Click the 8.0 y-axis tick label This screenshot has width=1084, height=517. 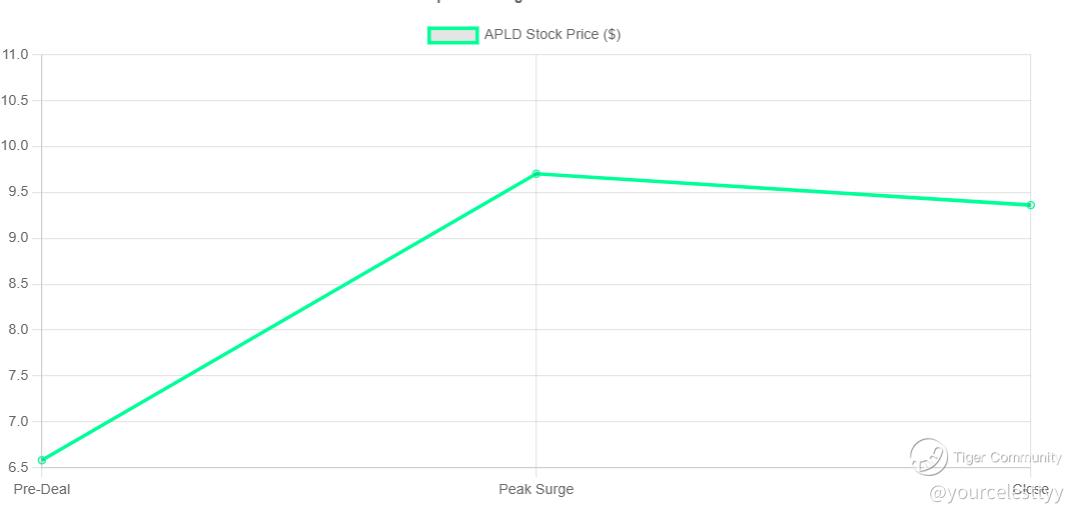pyautogui.click(x=18, y=329)
